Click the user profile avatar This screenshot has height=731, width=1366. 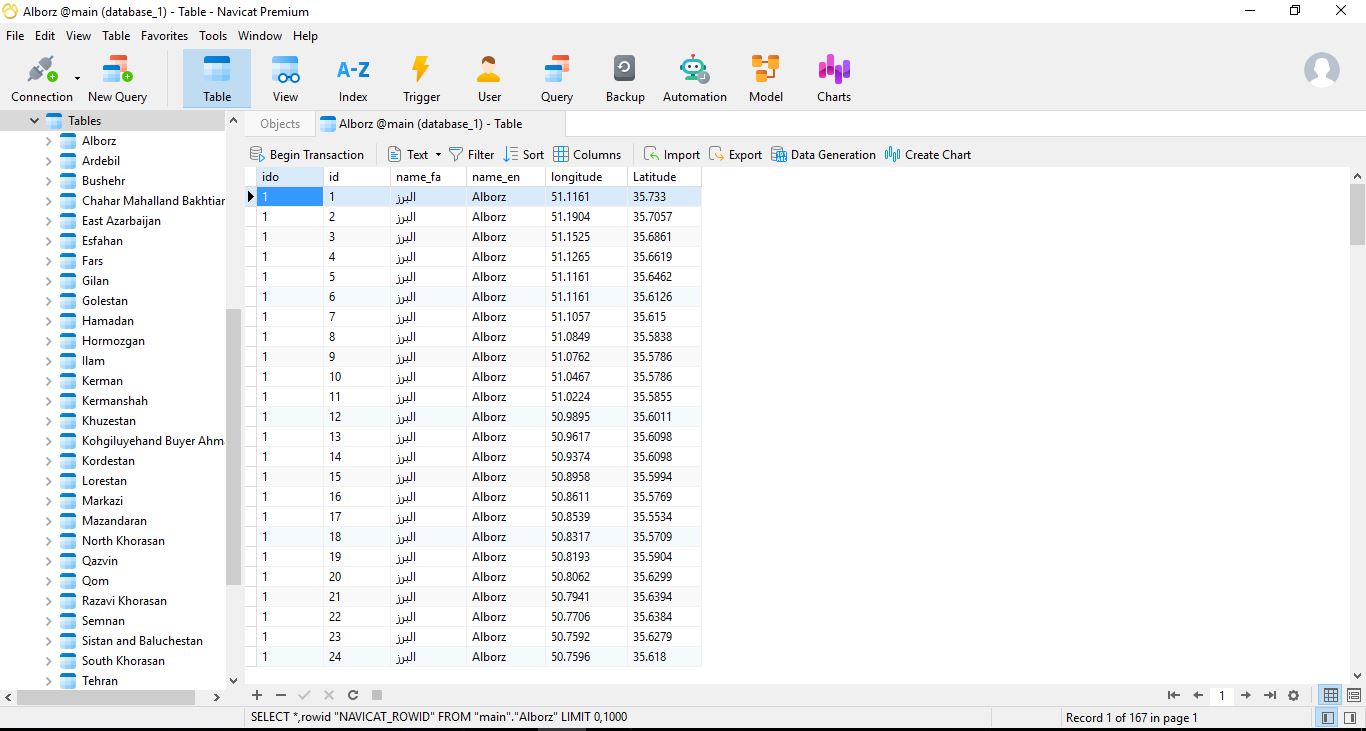1322,70
